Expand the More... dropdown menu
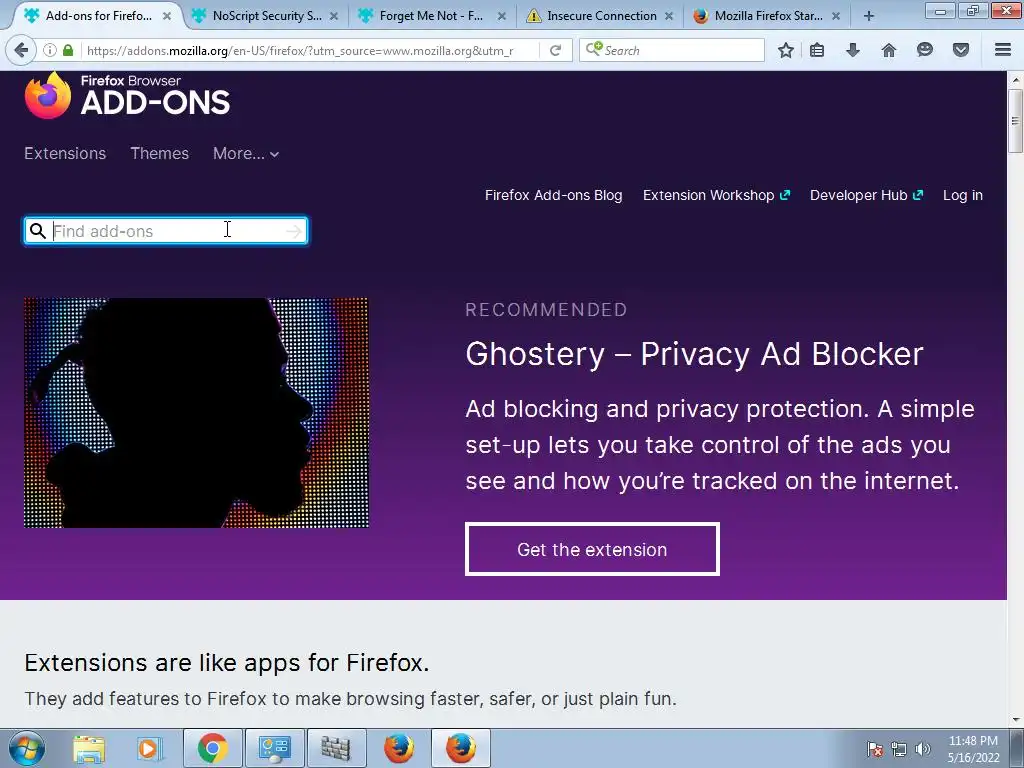The width and height of the screenshot is (1024, 768). click(x=246, y=153)
